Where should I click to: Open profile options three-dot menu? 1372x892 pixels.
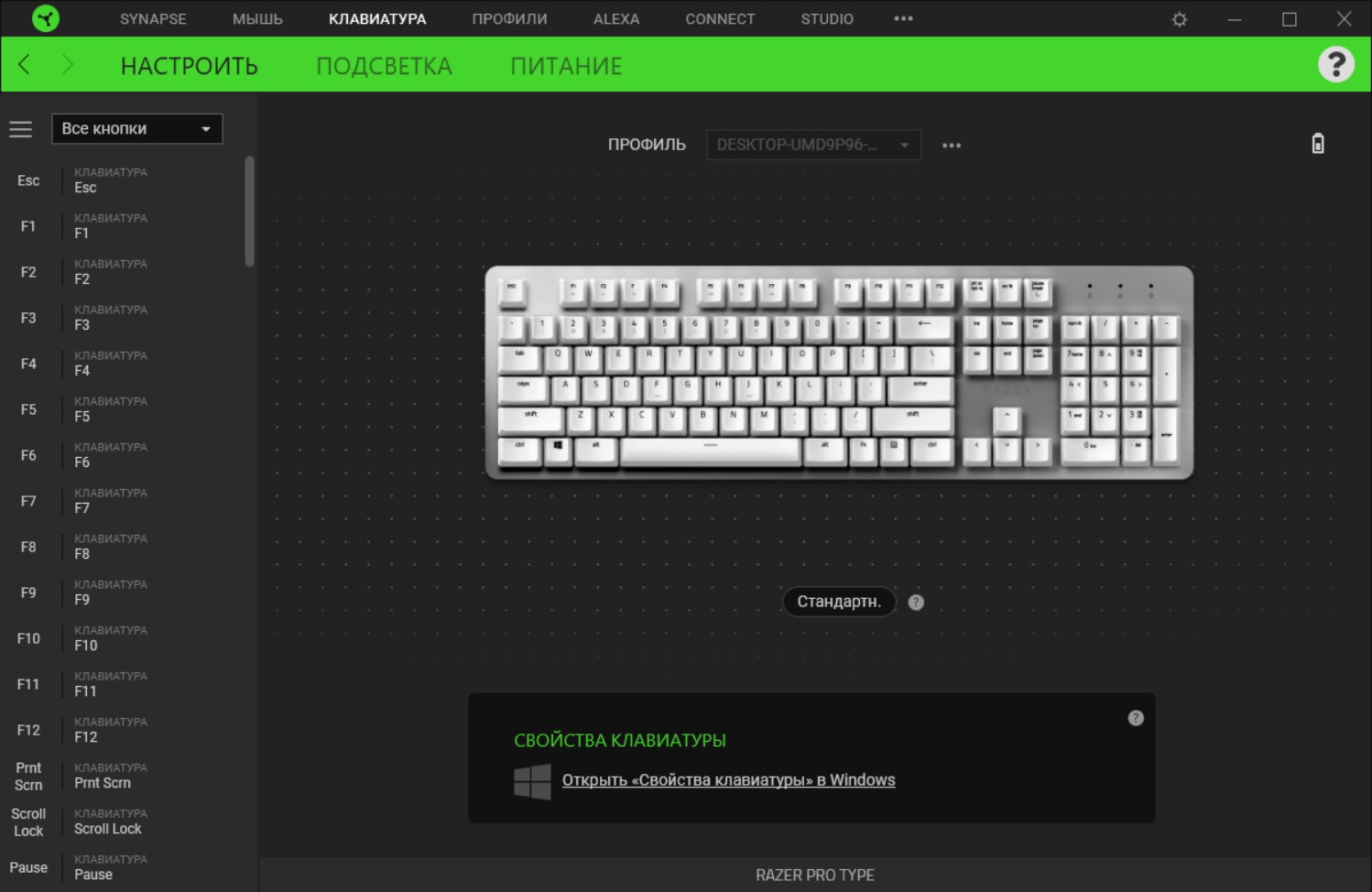pyautogui.click(x=952, y=146)
